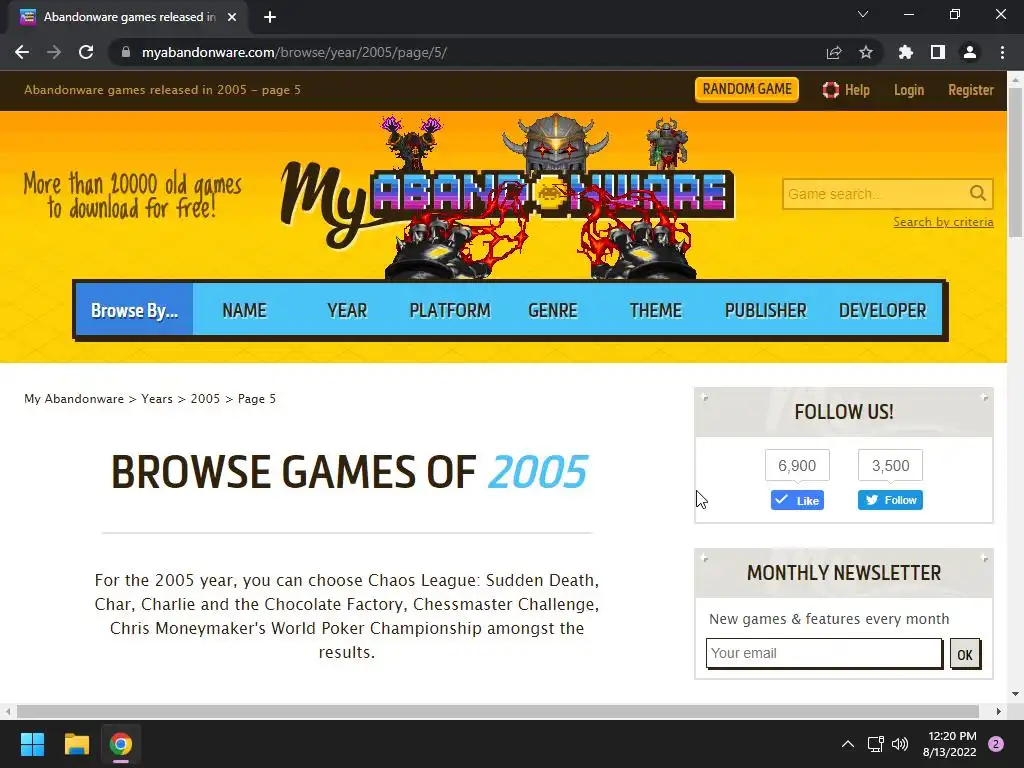Click the vertical scrollbar thumb
The image size is (1024, 768).
pyautogui.click(x=1016, y=163)
